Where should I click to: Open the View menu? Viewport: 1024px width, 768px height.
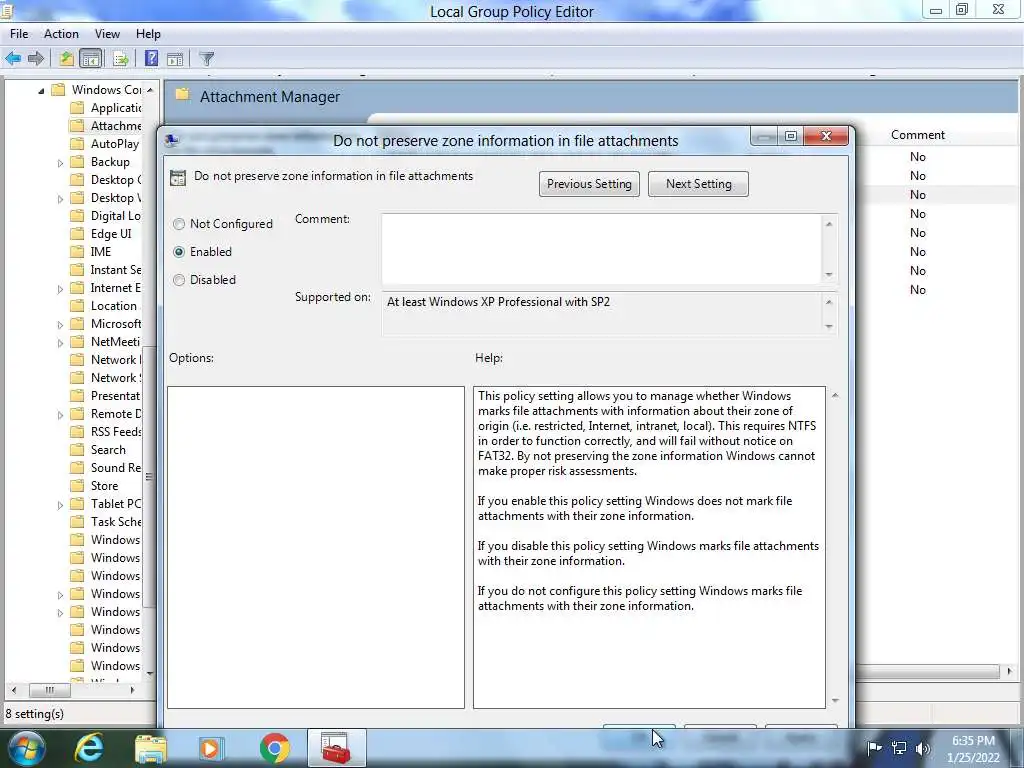click(107, 34)
